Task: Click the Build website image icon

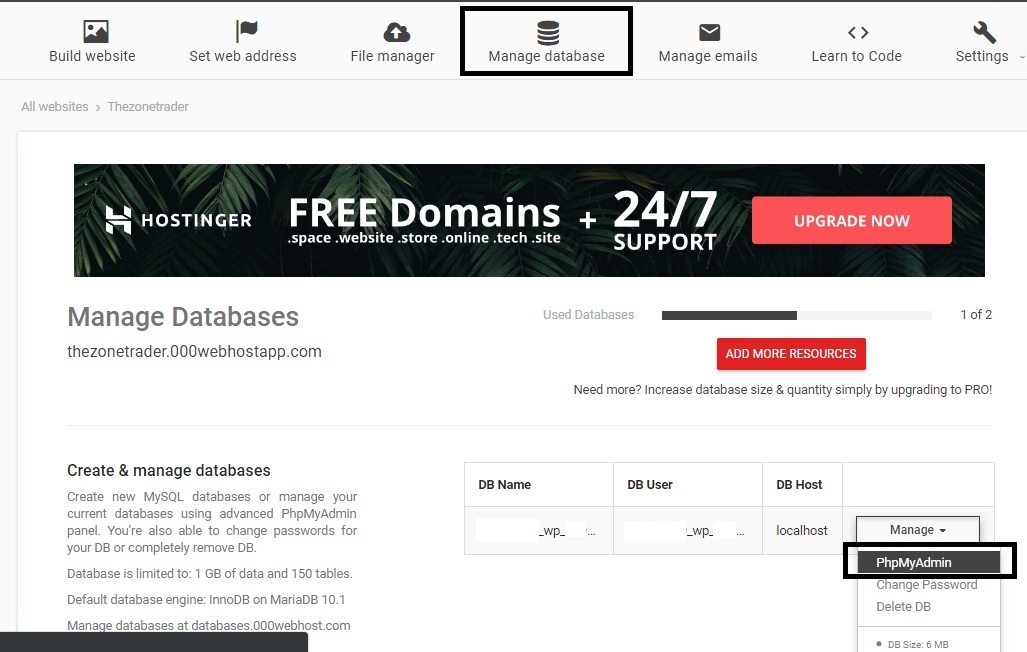Action: coord(96,31)
